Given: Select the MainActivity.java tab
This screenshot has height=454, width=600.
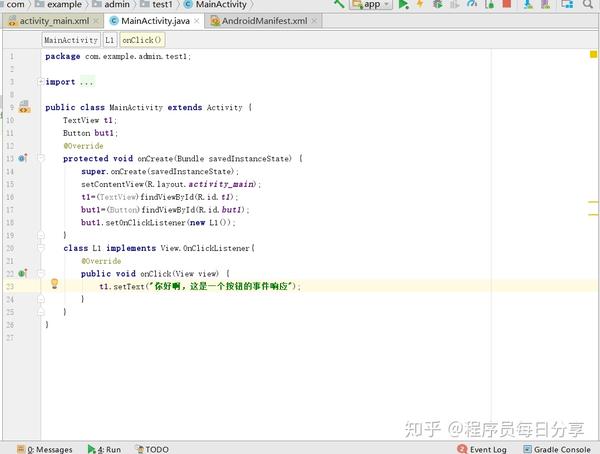Looking at the screenshot, I should point(155,21).
